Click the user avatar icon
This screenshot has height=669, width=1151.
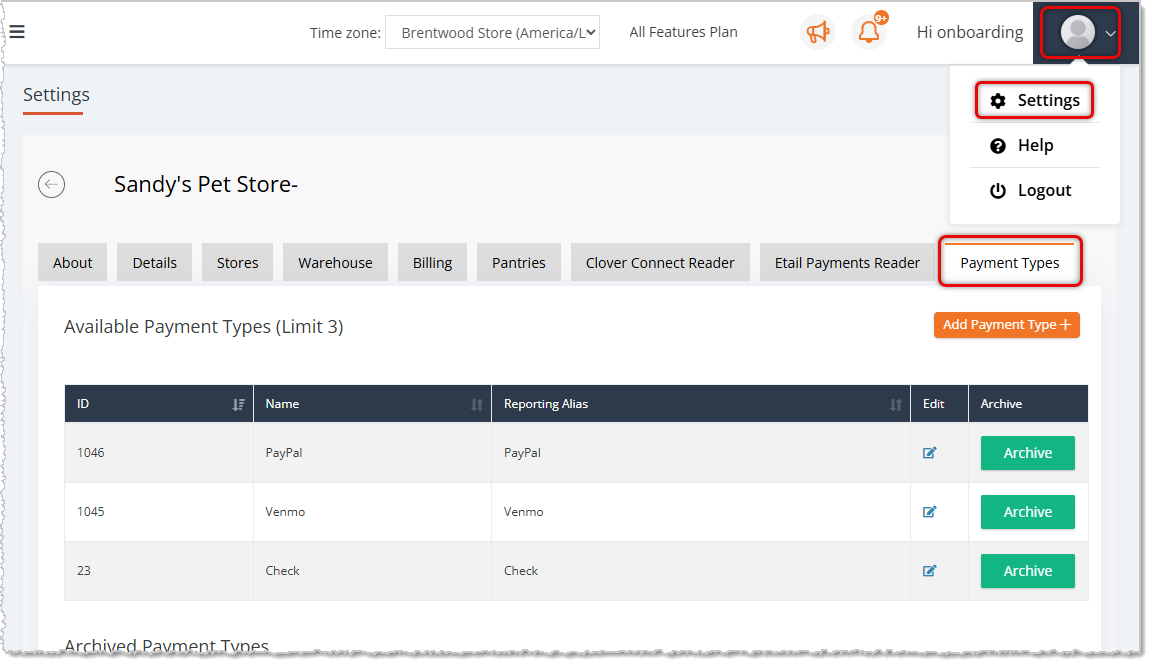[1078, 32]
